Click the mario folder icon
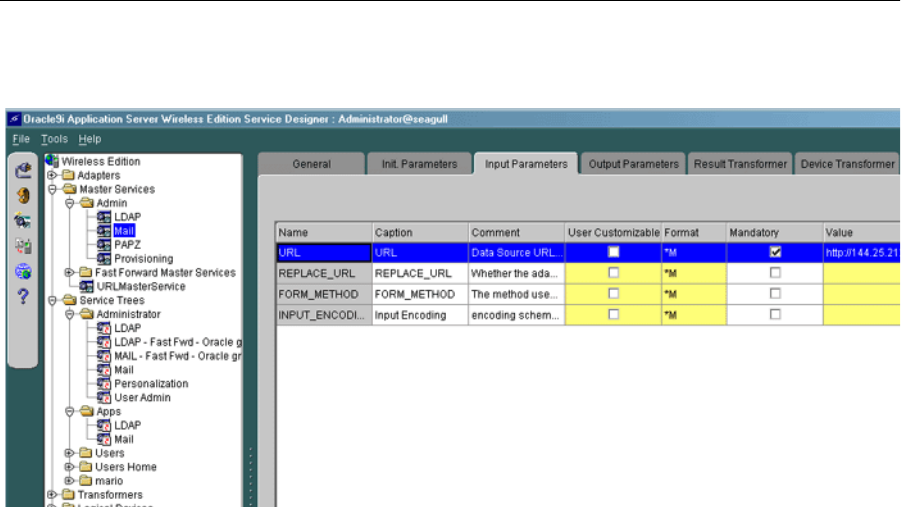The width and height of the screenshot is (901, 507). coord(86,480)
